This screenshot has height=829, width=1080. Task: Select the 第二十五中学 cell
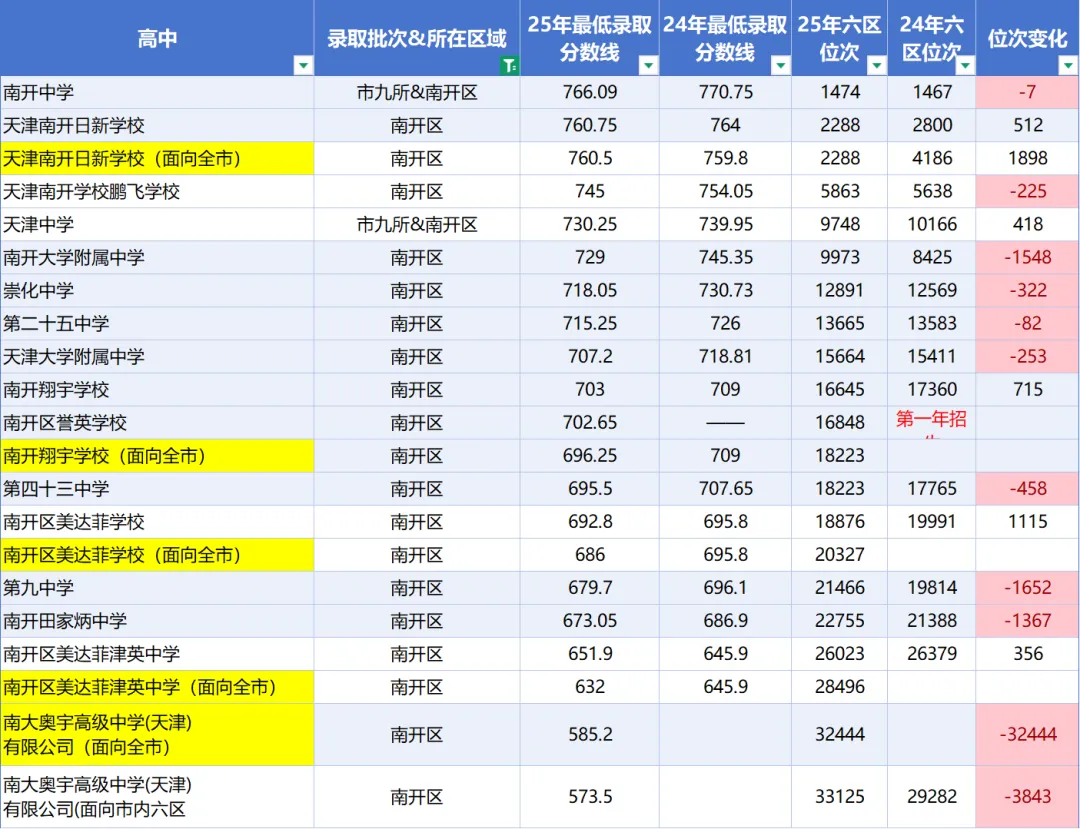[x=157, y=324]
